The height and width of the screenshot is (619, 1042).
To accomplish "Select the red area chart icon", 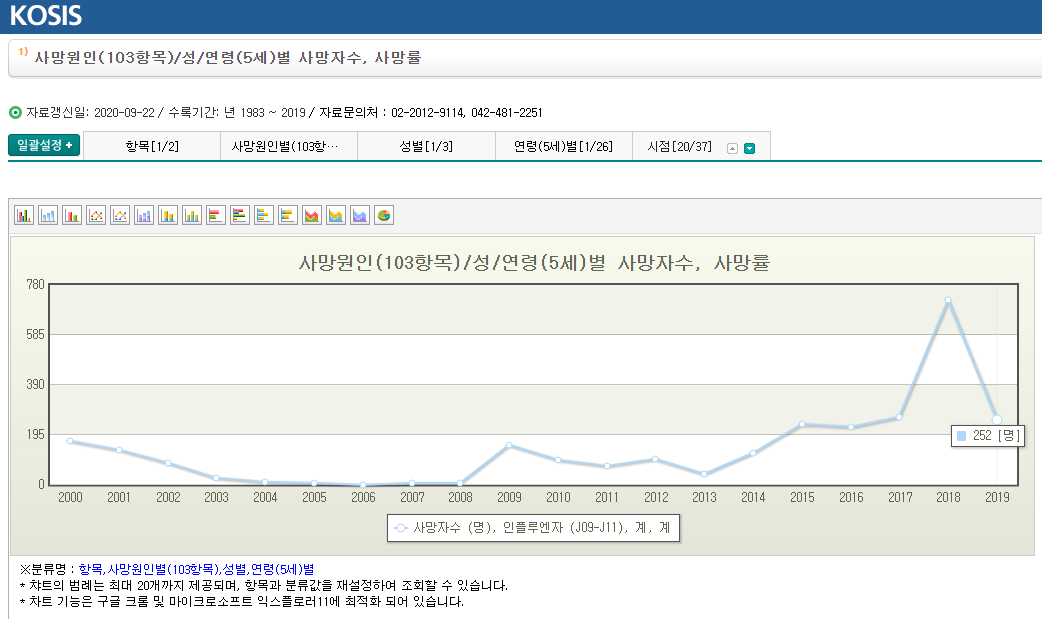I will pos(311,214).
